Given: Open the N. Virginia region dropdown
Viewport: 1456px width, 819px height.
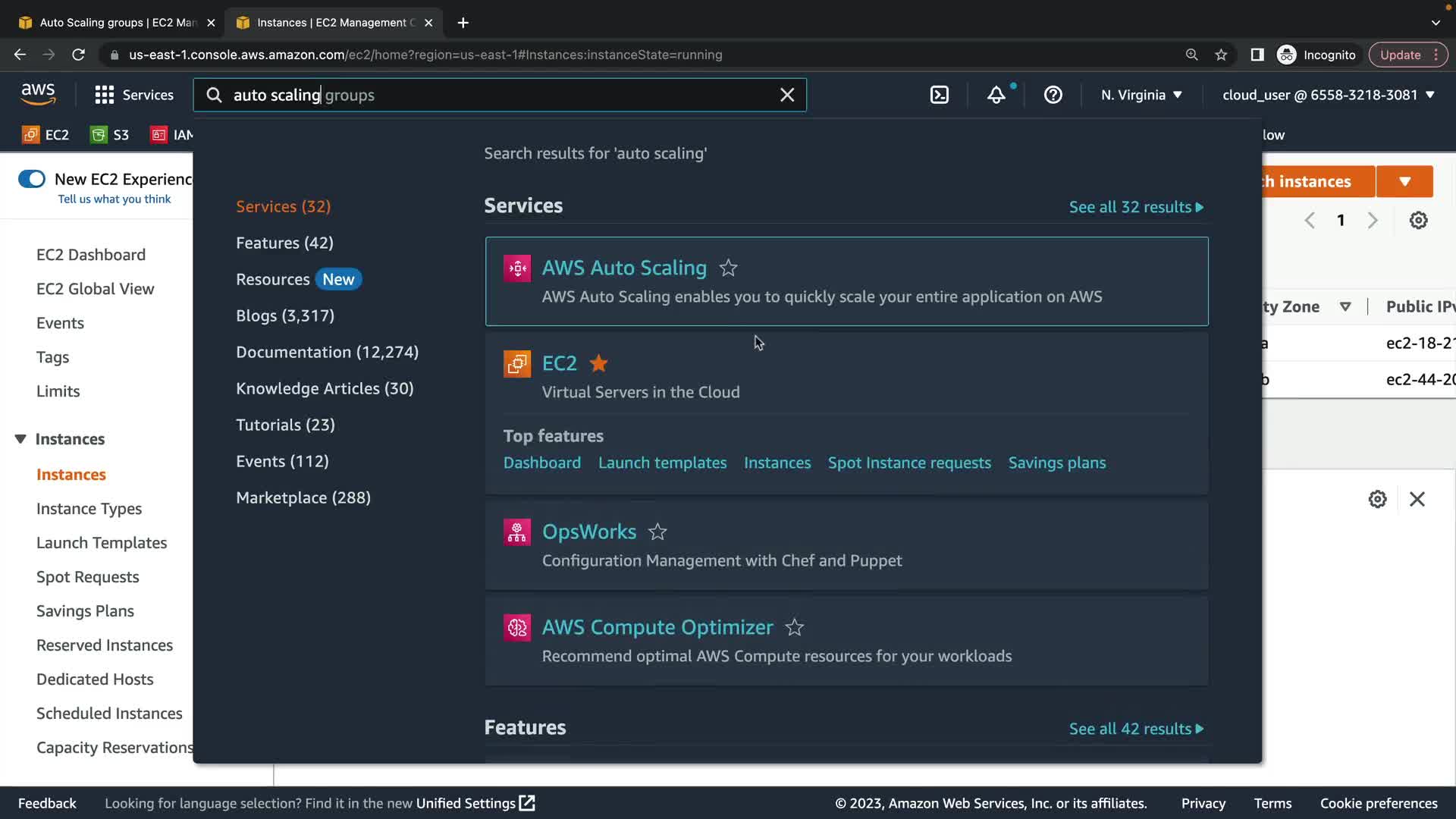Looking at the screenshot, I should [x=1141, y=95].
